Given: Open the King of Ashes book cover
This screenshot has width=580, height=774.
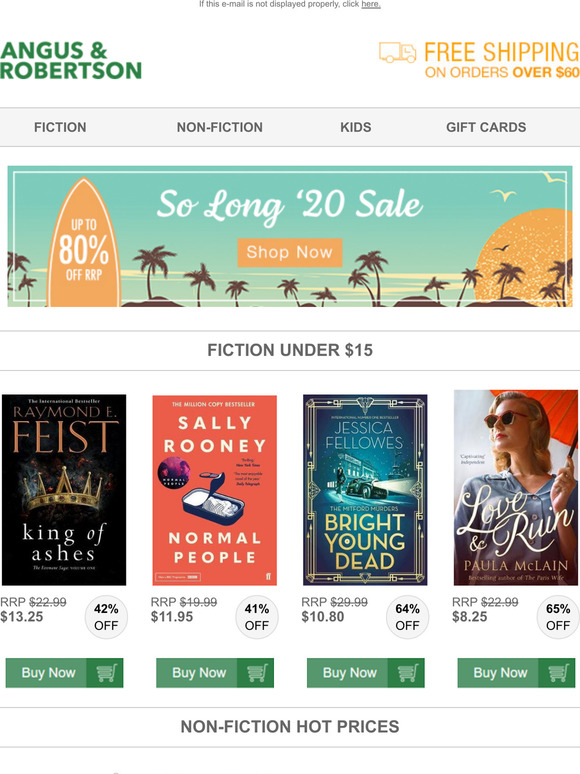Looking at the screenshot, I should tap(64, 490).
